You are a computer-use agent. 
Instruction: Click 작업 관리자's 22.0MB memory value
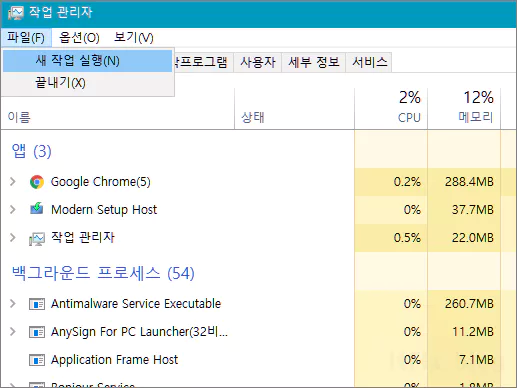(x=472, y=238)
